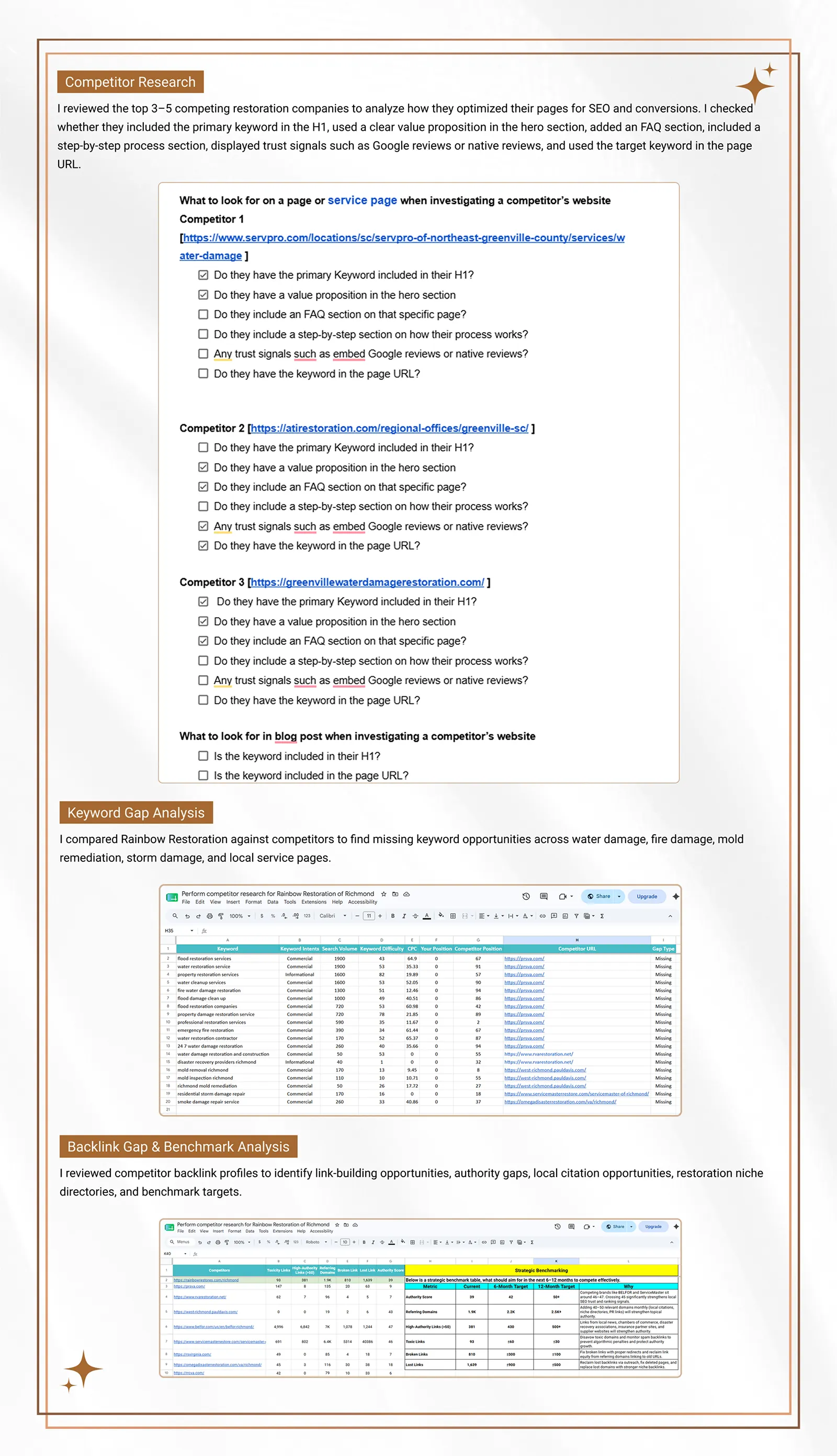The height and width of the screenshot is (1456, 837).
Task: Apply currency format in the Keyword sheet toolbar
Action: 262,916
